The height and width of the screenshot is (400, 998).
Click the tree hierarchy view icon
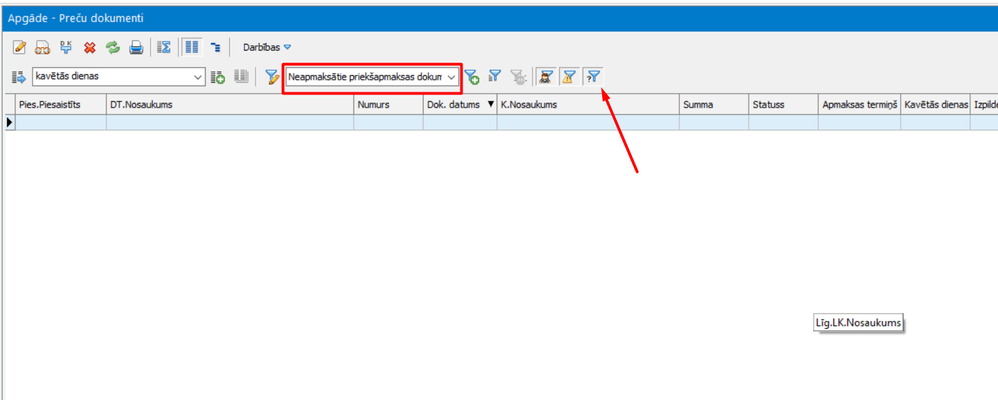click(215, 47)
